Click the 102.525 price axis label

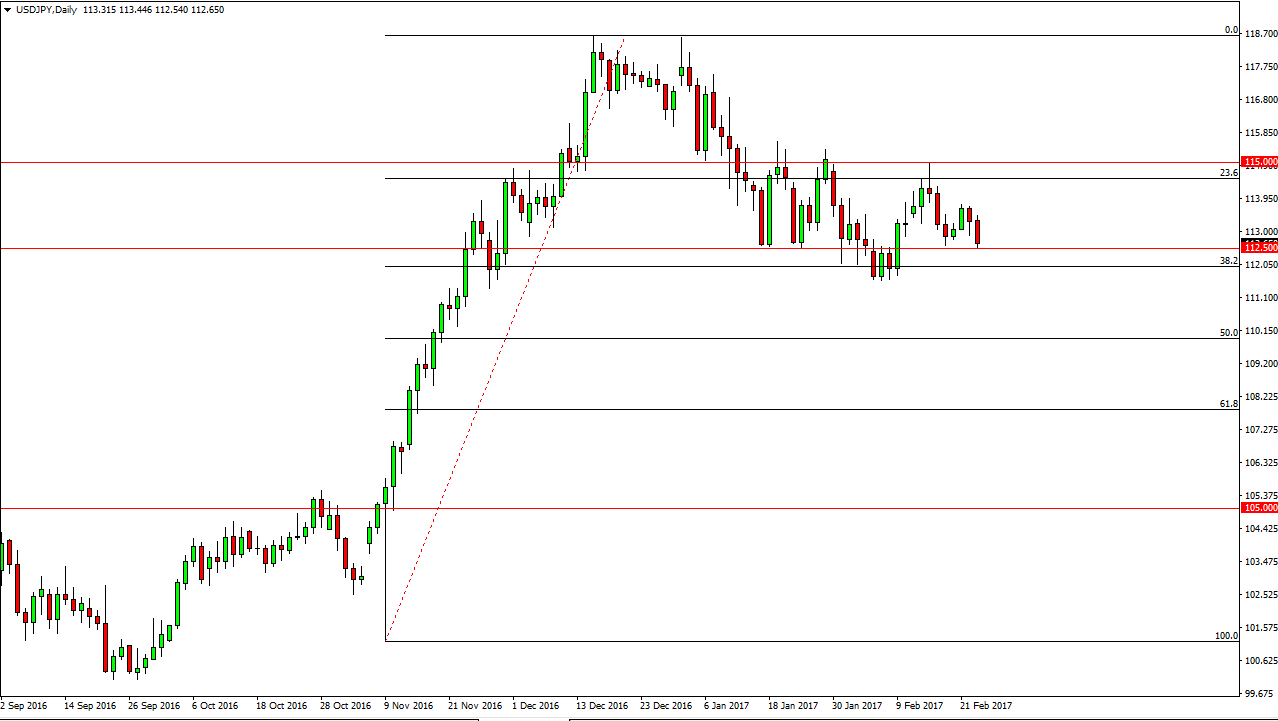[1262, 595]
